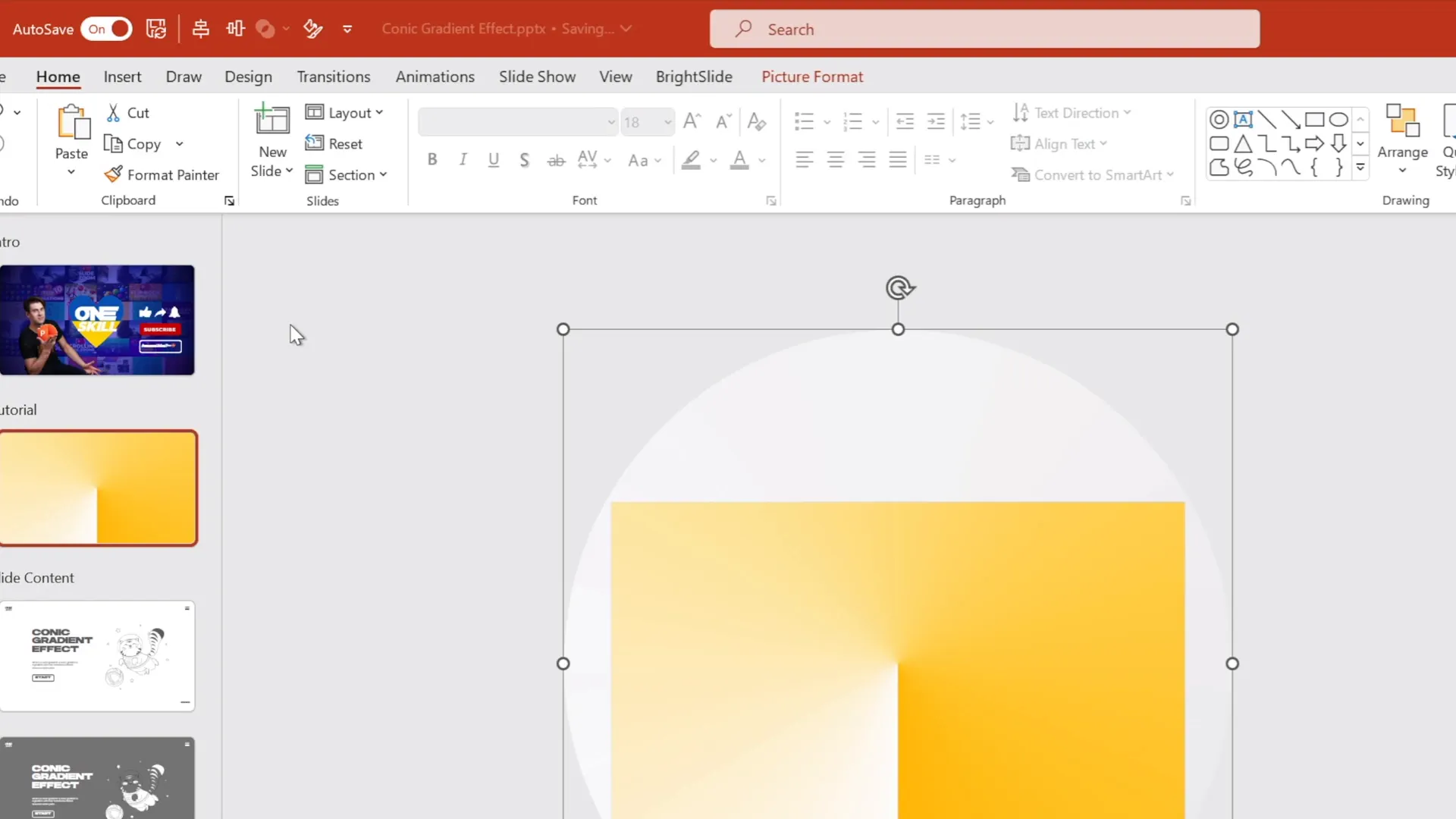Click the selection pane quick access icon

pos(312,29)
